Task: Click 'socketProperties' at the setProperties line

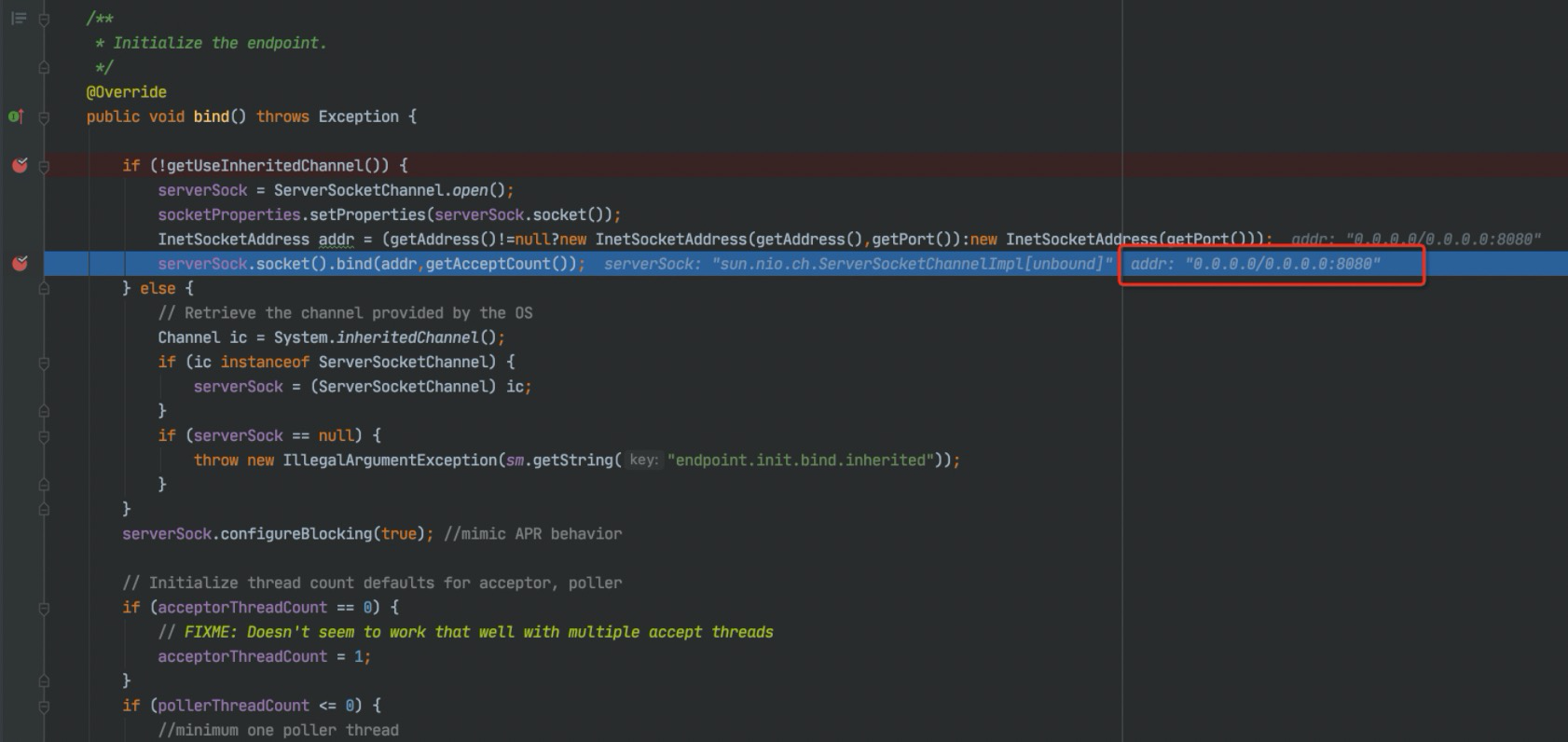Action: [x=229, y=214]
